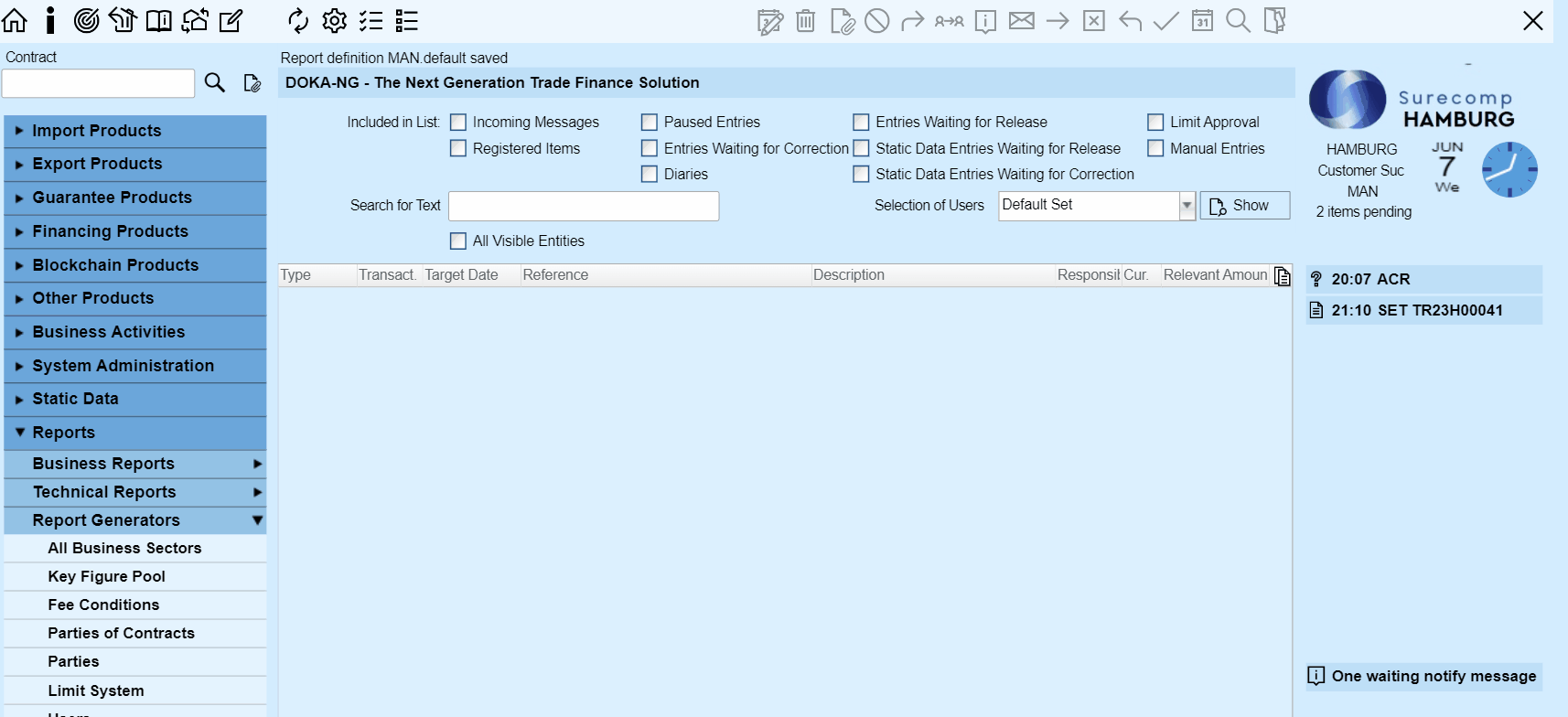The height and width of the screenshot is (717, 1568).
Task: Toggle Registered Items checkbox
Action: point(458,148)
